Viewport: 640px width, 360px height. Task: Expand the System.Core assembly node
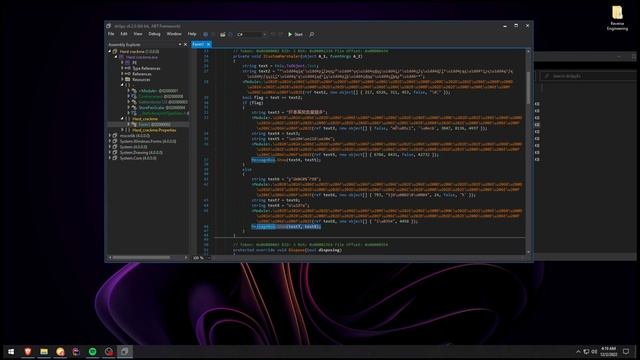[110, 158]
